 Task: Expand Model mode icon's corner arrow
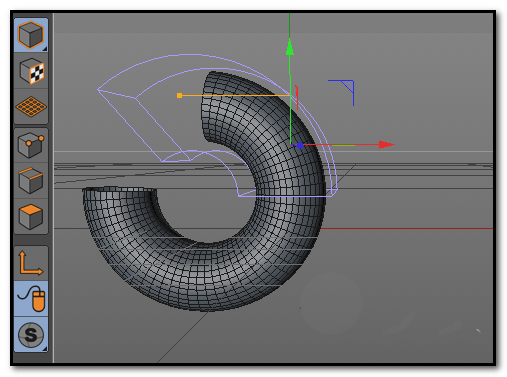pos(45,49)
